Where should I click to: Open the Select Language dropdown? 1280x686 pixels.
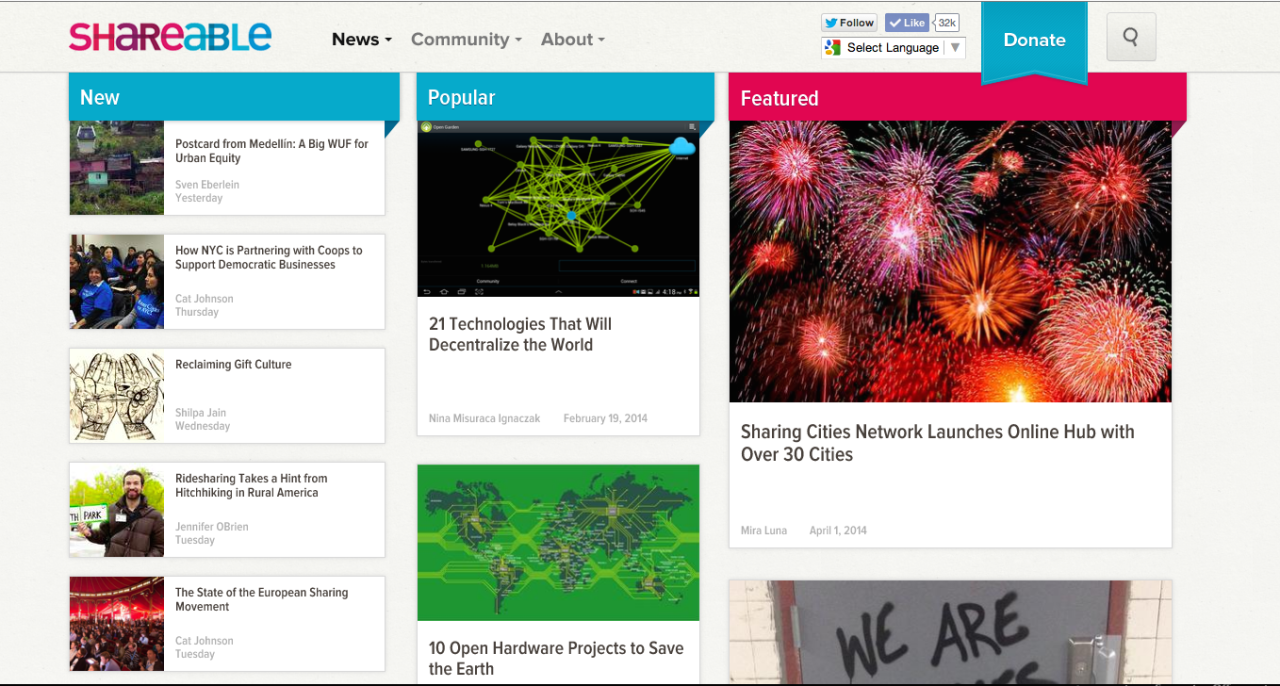pos(893,48)
